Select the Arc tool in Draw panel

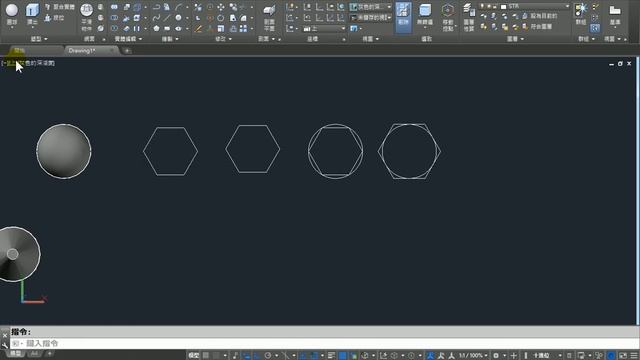178,7
